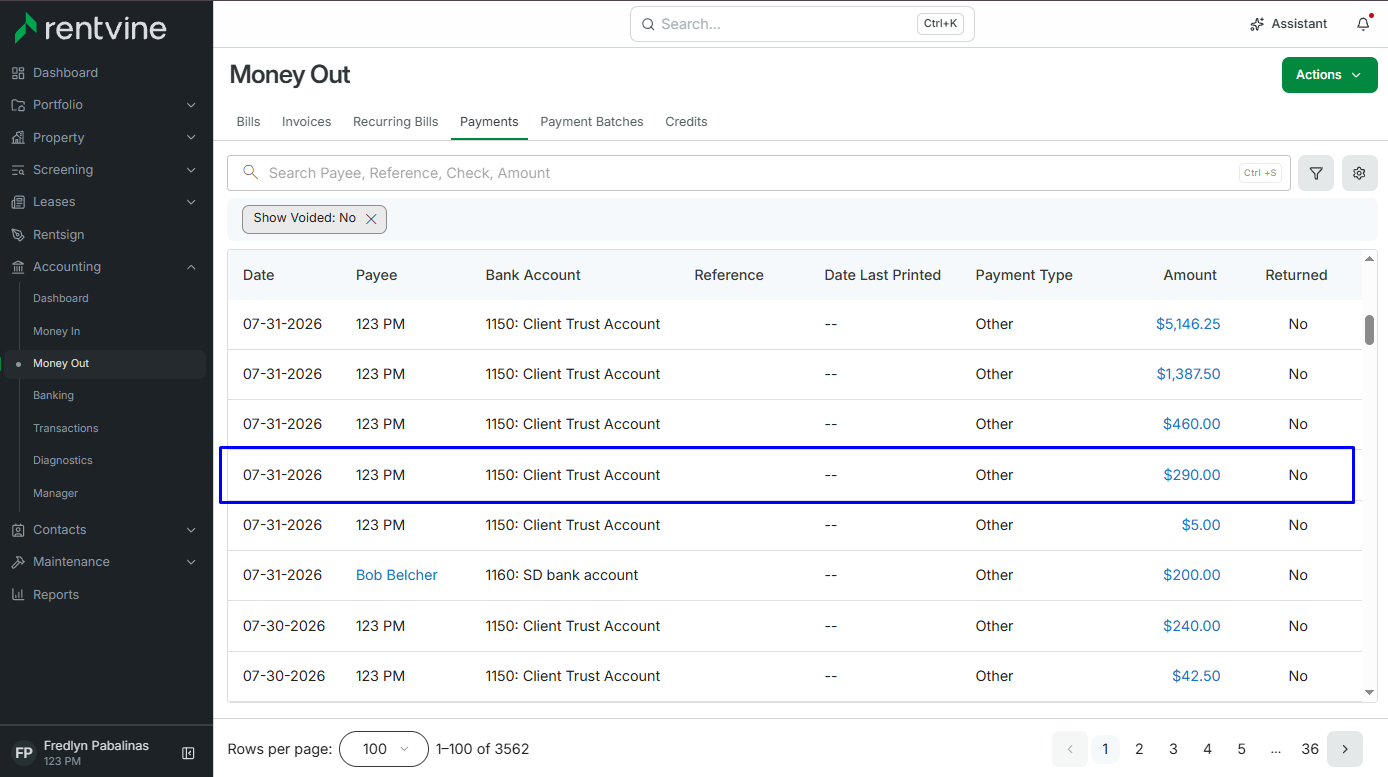Open the $42.50 payment amount

pyautogui.click(x=1196, y=676)
